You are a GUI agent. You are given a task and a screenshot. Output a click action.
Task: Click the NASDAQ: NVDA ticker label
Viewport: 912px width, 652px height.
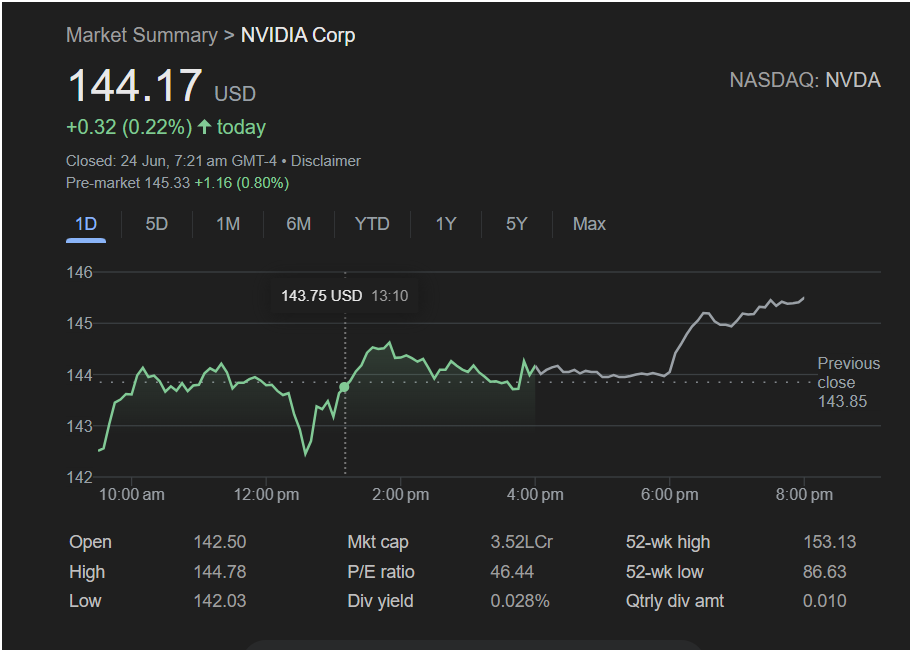pos(805,80)
